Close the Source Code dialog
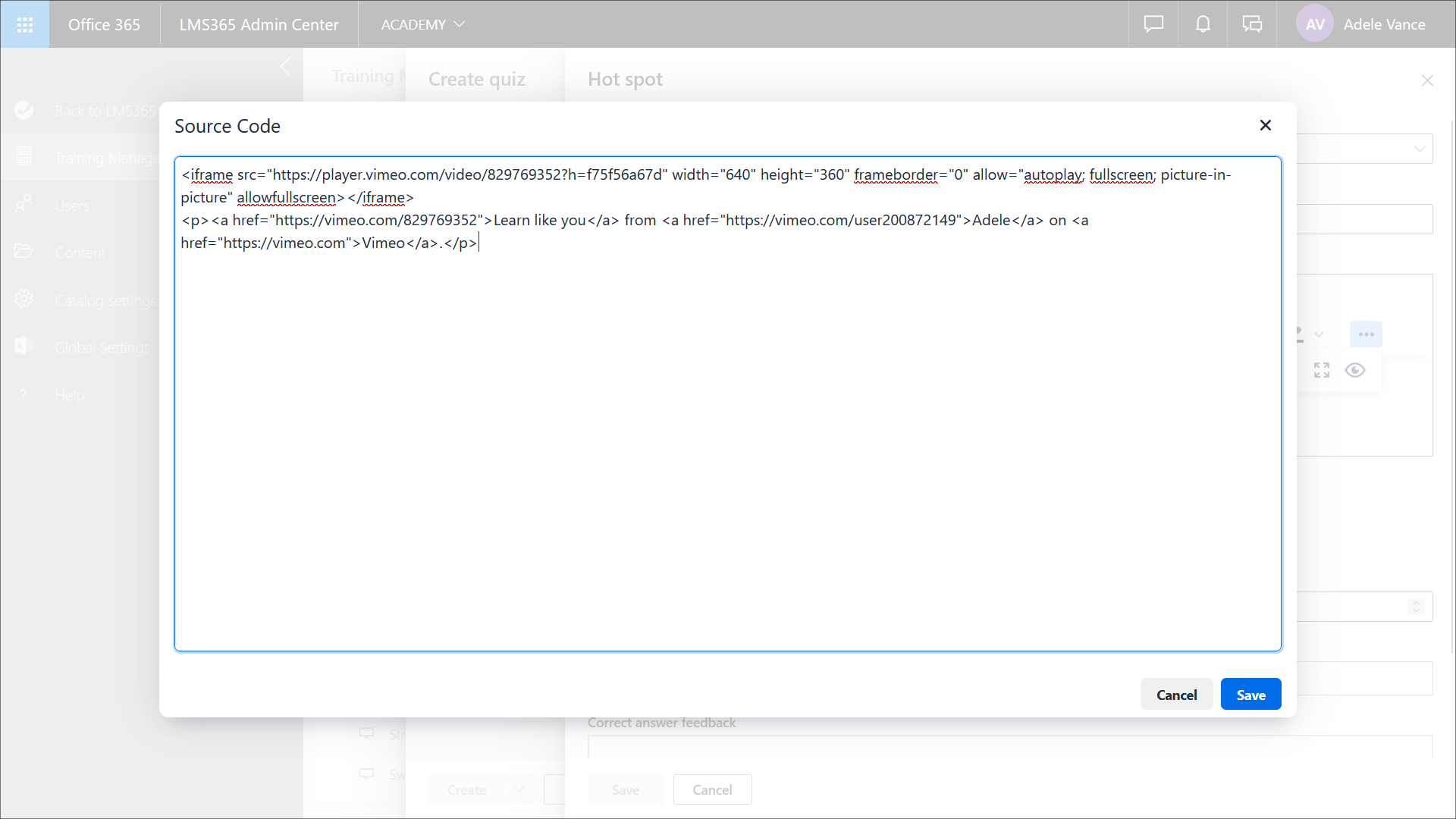The image size is (1456, 819). coord(1265,125)
